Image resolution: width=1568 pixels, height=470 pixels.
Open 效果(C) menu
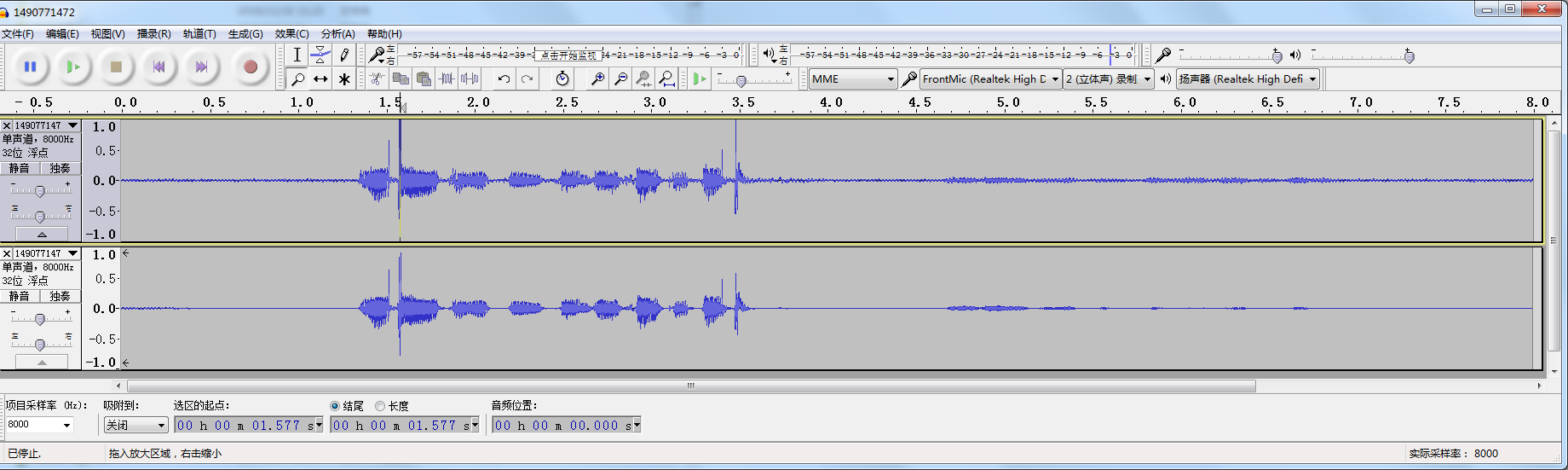pyautogui.click(x=292, y=34)
